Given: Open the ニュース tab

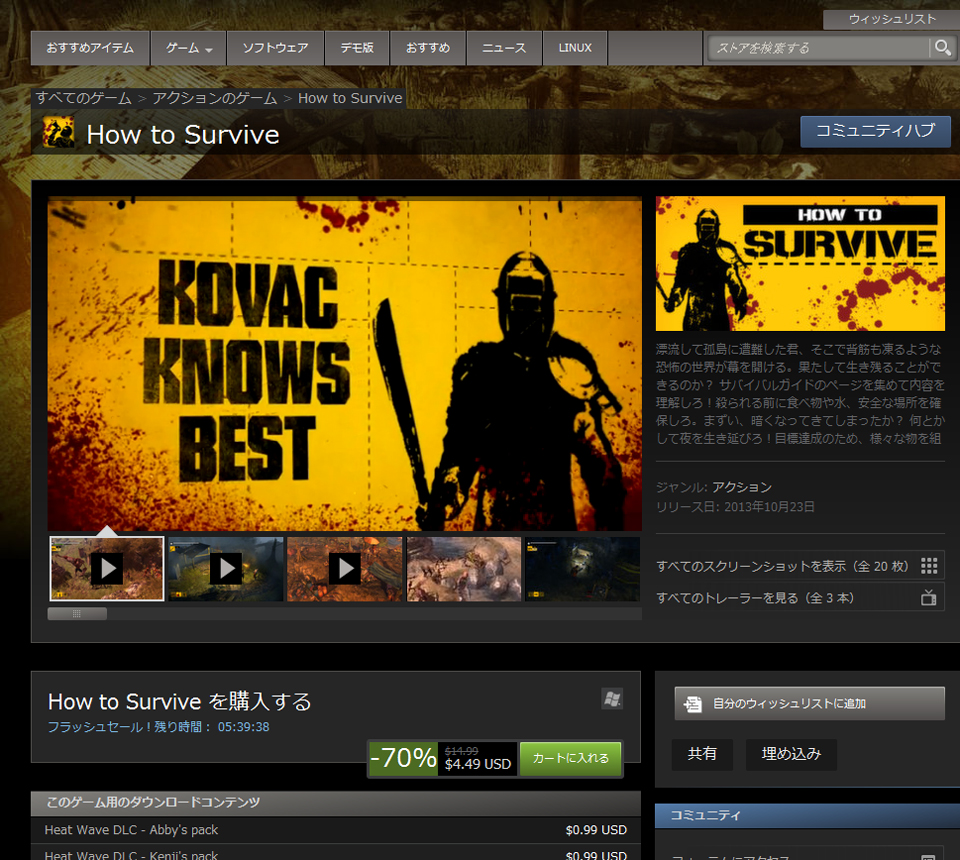Looking at the screenshot, I should point(504,48).
